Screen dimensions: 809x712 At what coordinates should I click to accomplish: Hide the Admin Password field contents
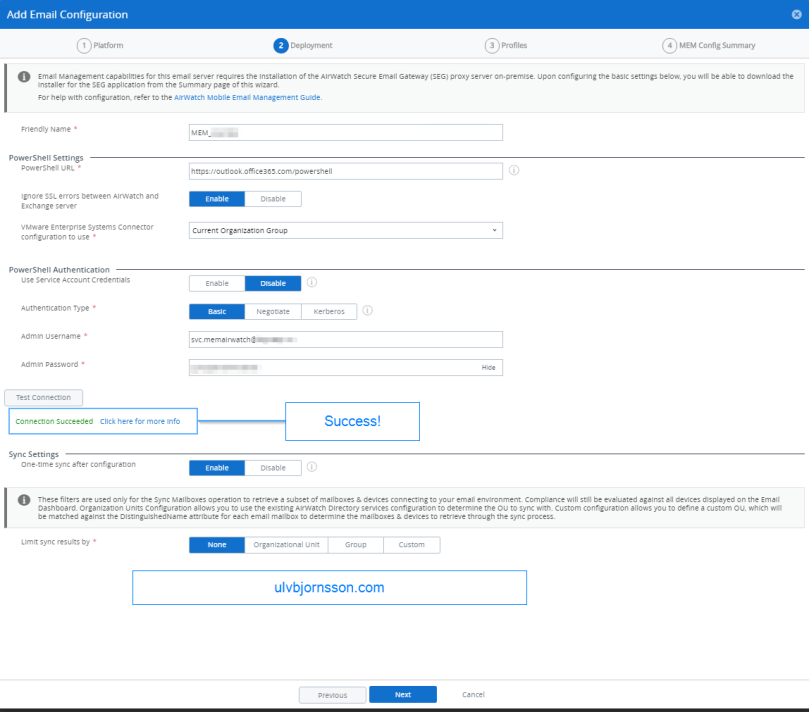(487, 367)
